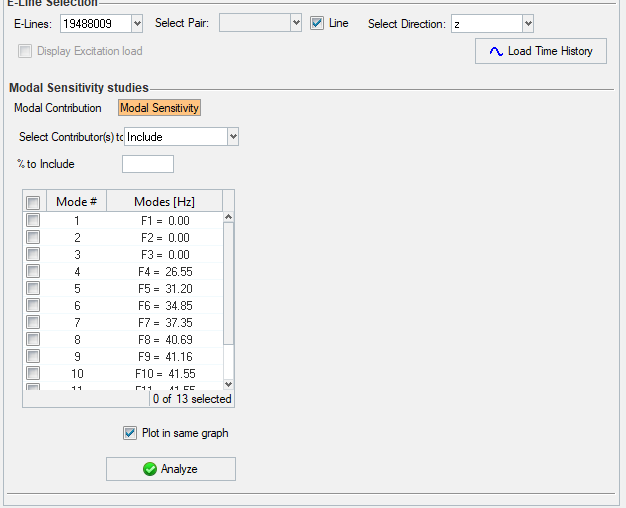Expand the Select Pair dropdown
The height and width of the screenshot is (508, 626).
pyautogui.click(x=295, y=23)
